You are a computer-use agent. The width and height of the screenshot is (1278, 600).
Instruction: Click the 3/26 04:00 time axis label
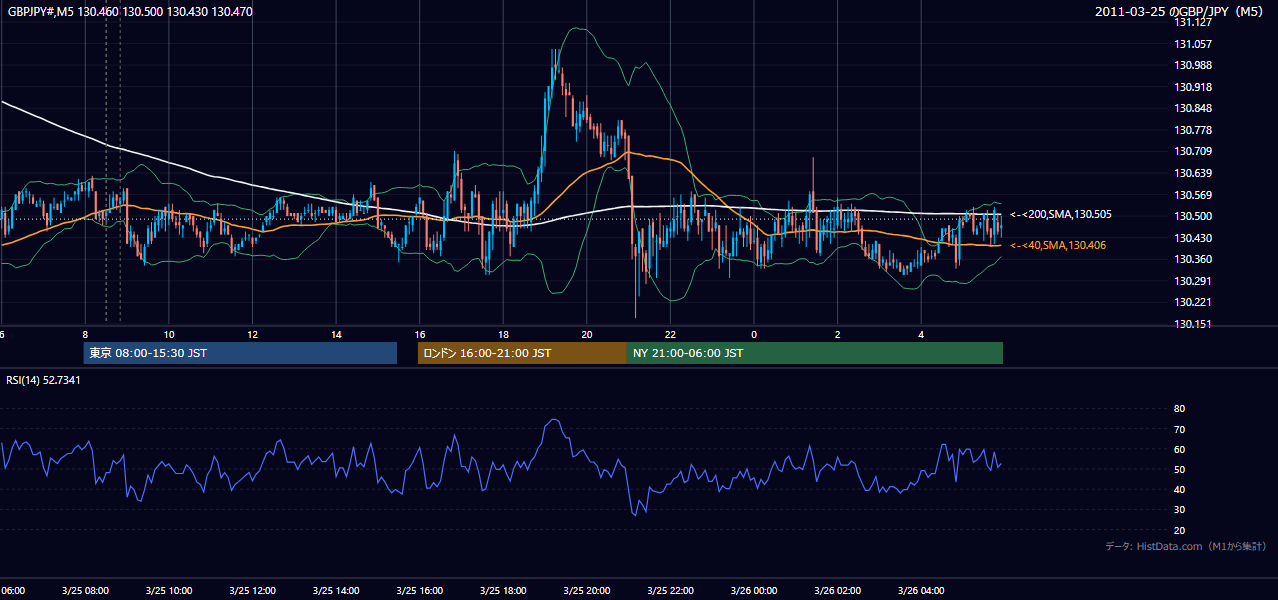point(921,591)
